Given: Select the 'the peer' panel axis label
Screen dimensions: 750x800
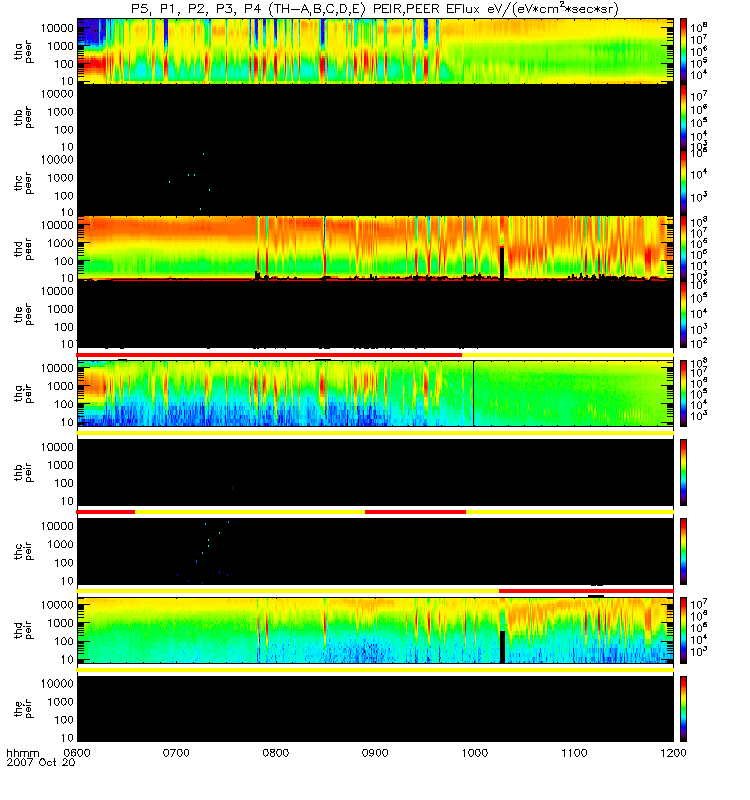Looking at the screenshot, I should click(x=23, y=314).
